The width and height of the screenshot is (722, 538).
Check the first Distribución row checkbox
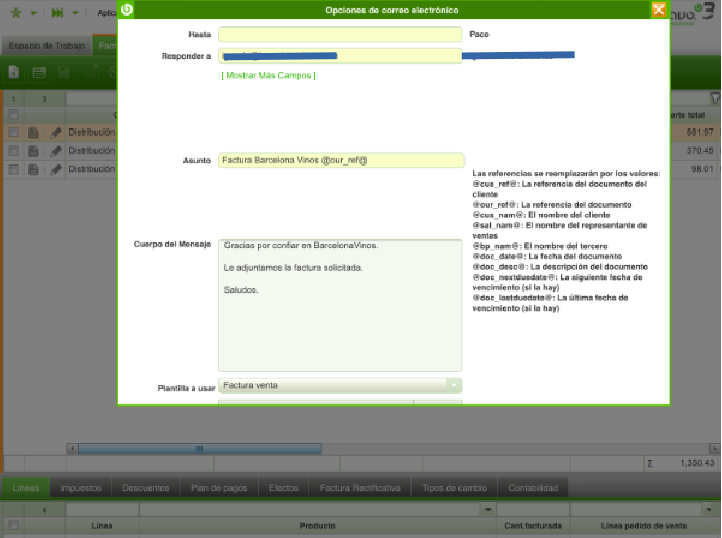tap(13, 132)
